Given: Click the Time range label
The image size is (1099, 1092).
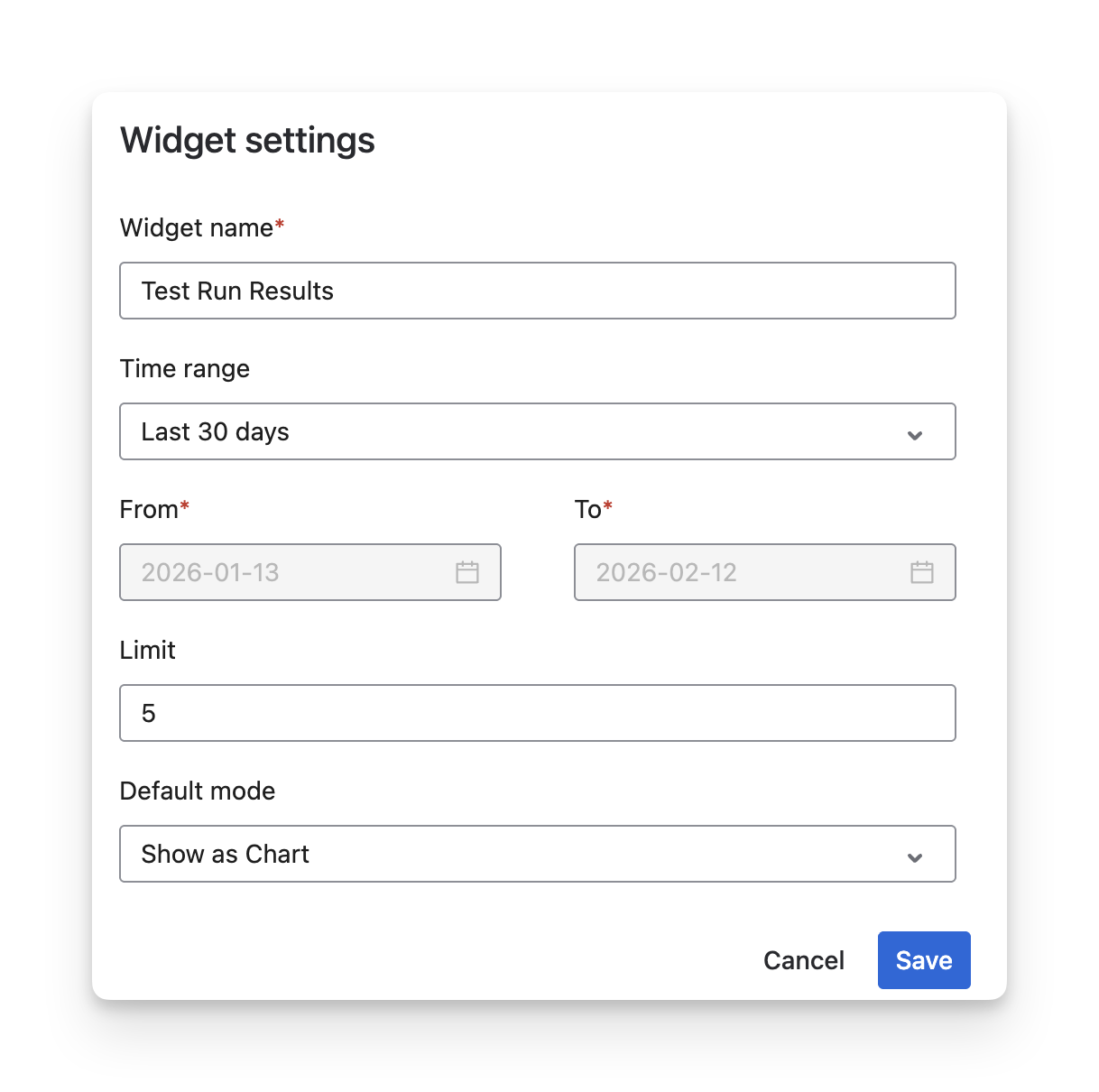Looking at the screenshot, I should pyautogui.click(x=185, y=368).
